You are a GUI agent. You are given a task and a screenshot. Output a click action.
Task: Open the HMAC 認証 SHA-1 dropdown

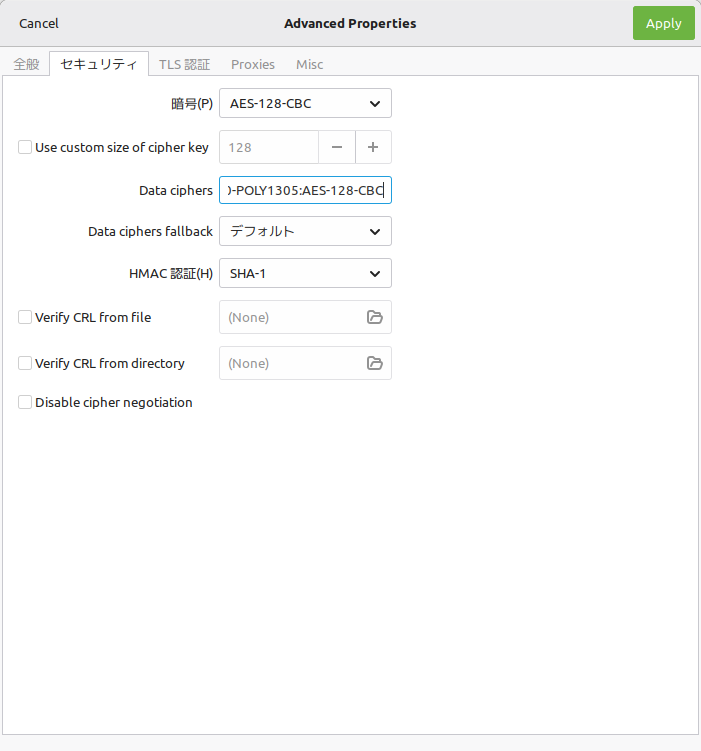pyautogui.click(x=305, y=273)
